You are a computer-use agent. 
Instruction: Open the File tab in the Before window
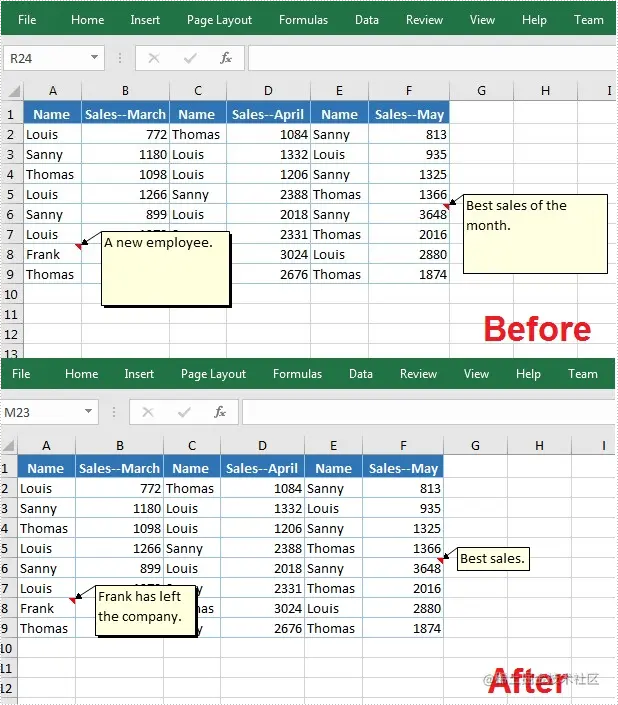tap(27, 20)
